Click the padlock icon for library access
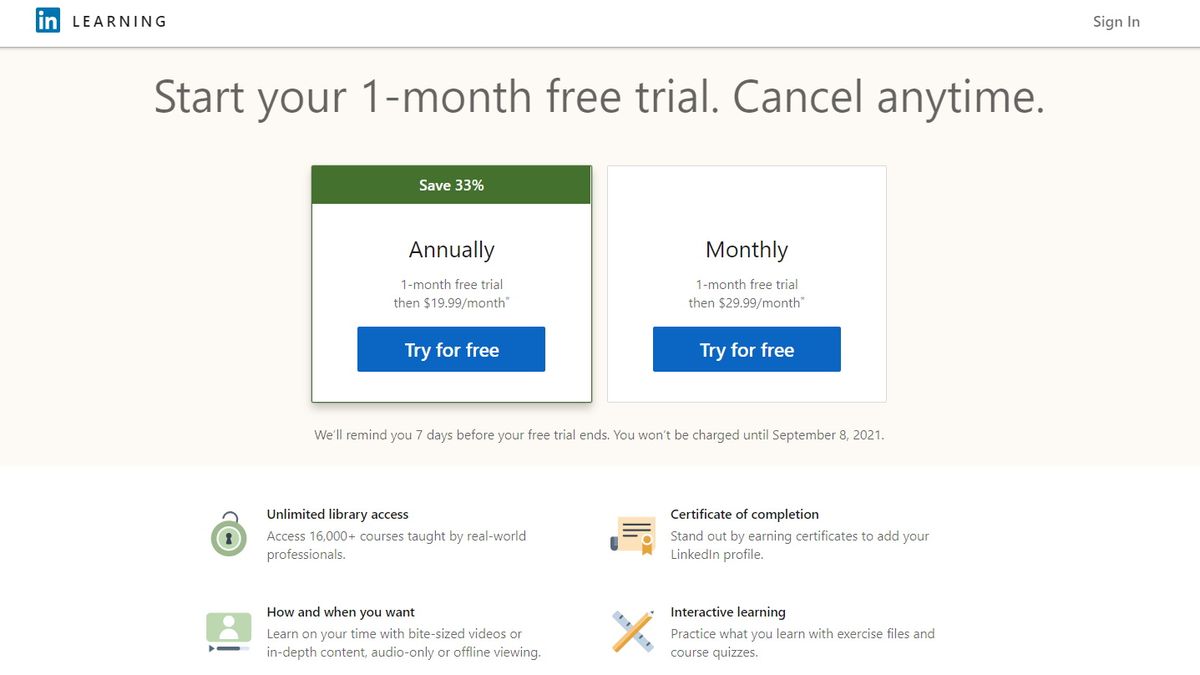The height and width of the screenshot is (675, 1200). click(x=229, y=536)
